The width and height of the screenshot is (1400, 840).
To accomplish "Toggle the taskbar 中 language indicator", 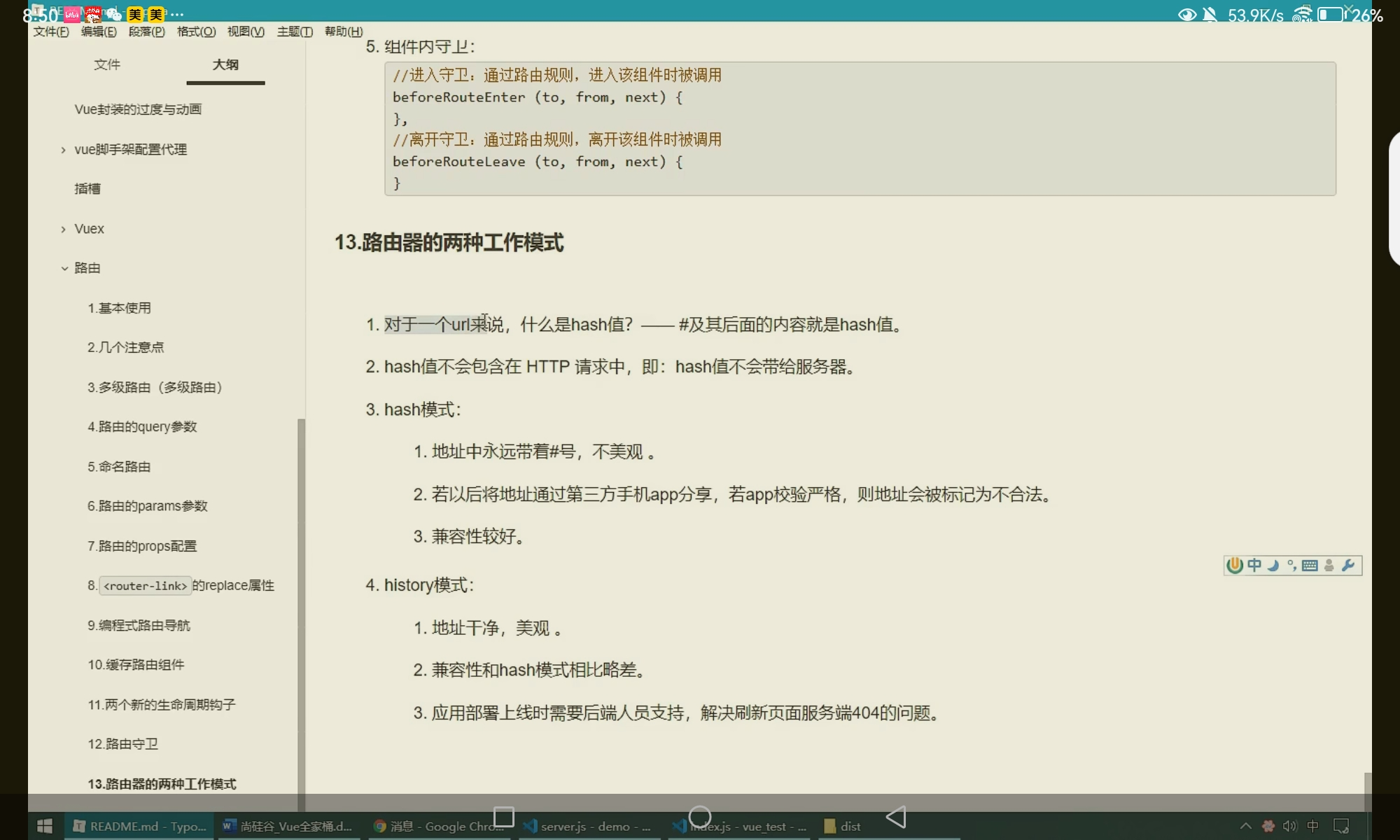I will click(1312, 826).
